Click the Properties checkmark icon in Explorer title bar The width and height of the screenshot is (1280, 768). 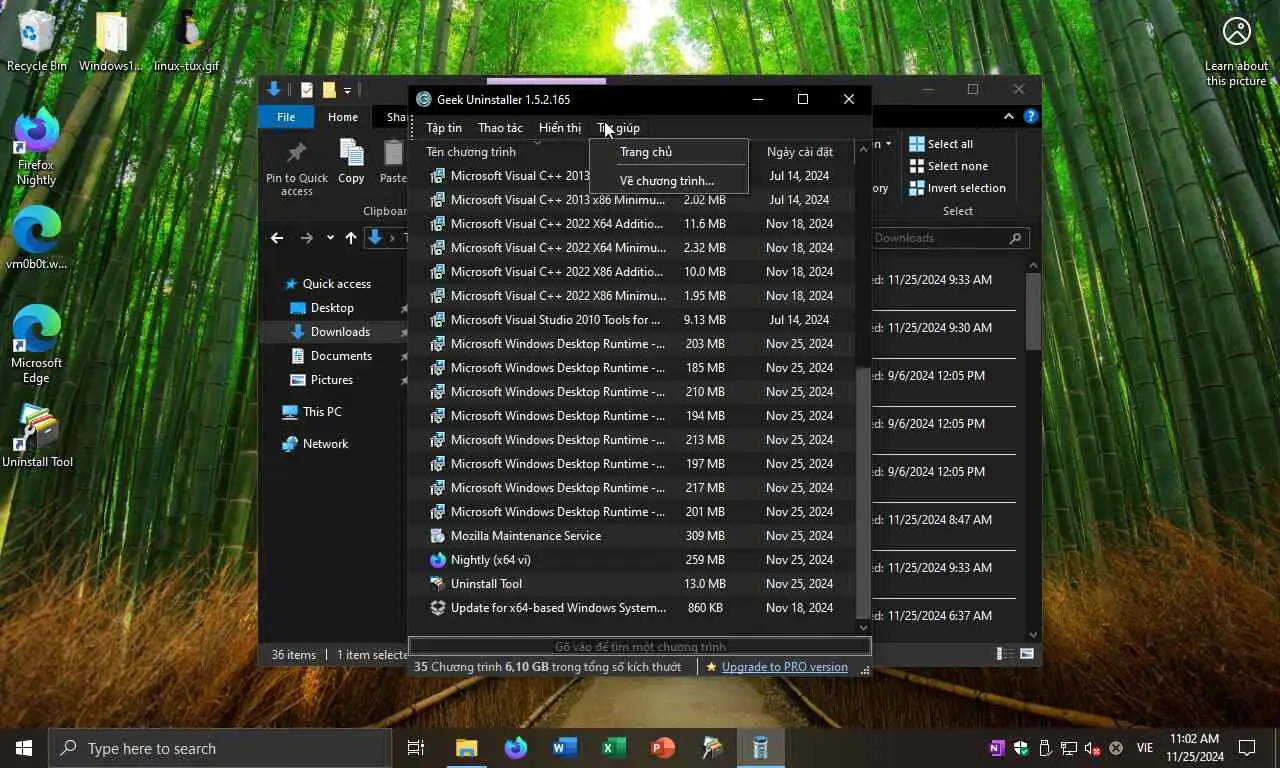[x=307, y=90]
